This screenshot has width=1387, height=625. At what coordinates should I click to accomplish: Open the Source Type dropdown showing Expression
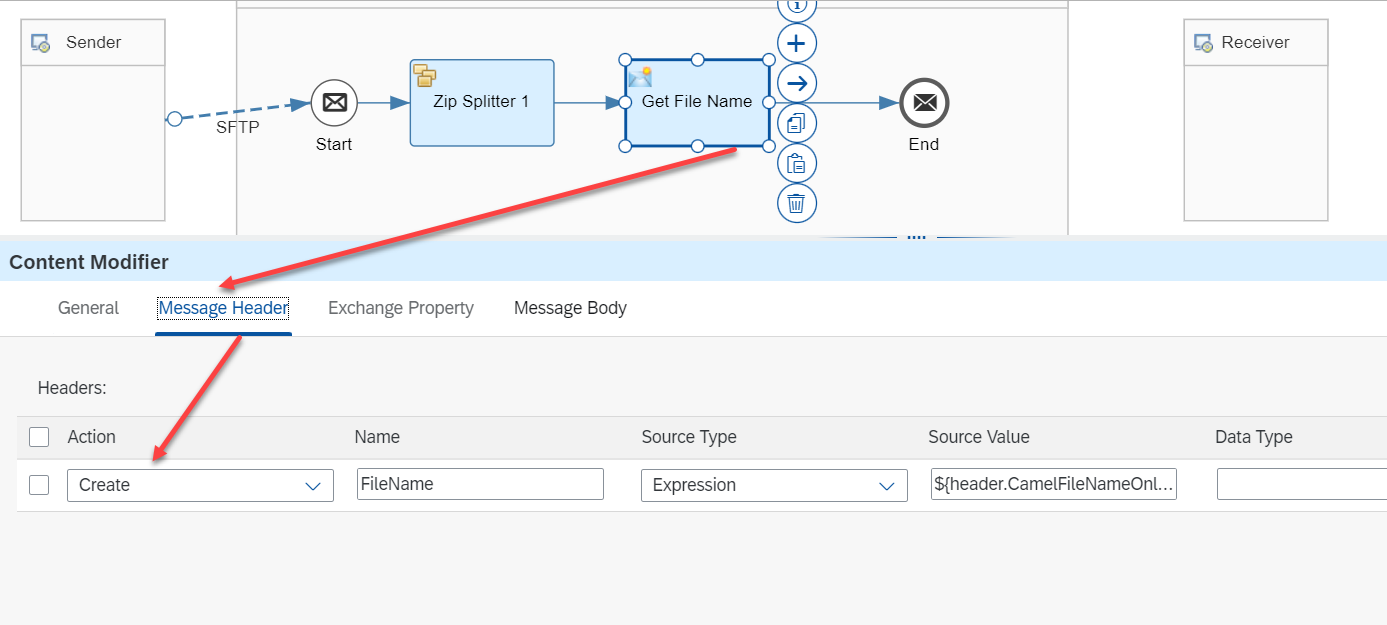[773, 485]
